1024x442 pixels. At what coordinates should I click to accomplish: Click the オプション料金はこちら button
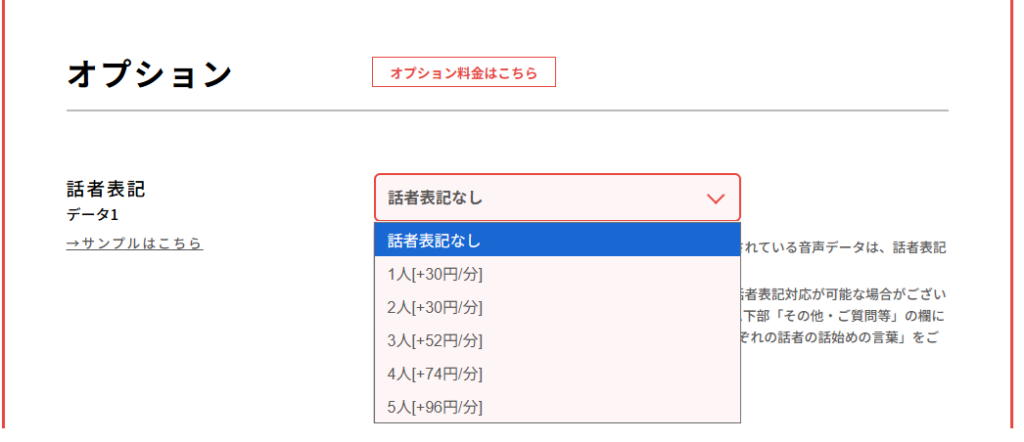tap(463, 72)
